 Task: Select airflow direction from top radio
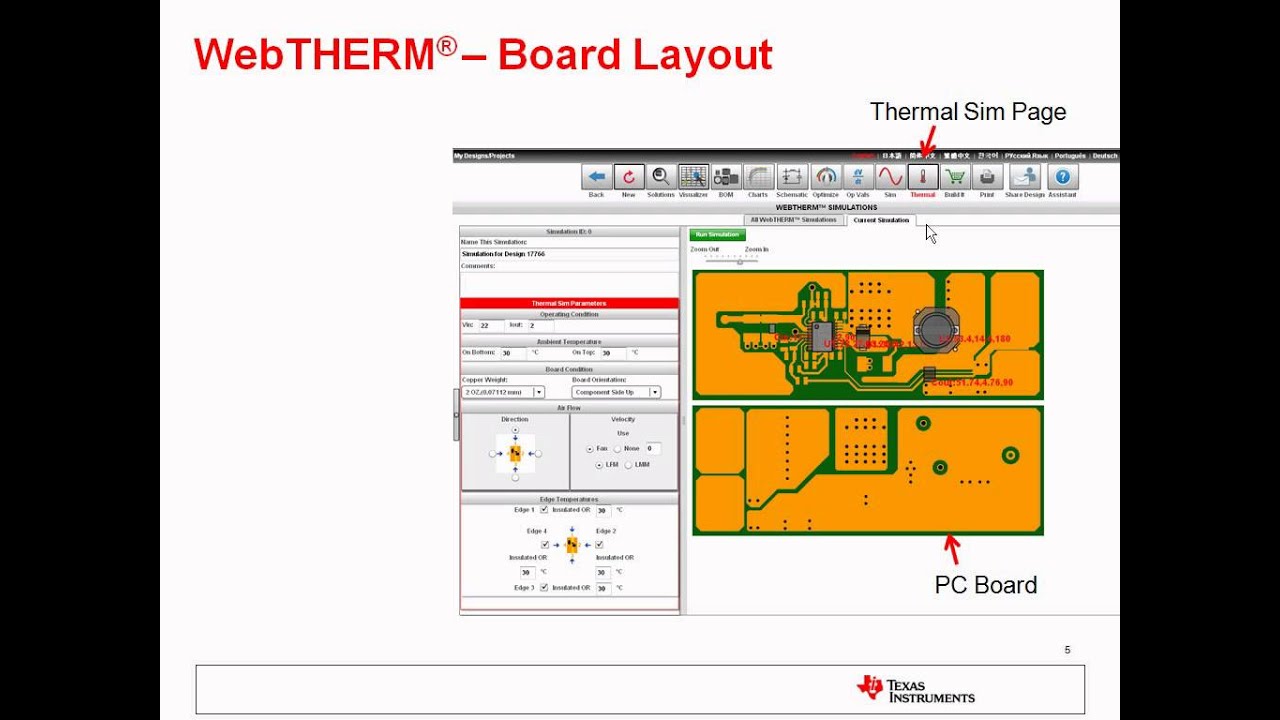515,430
